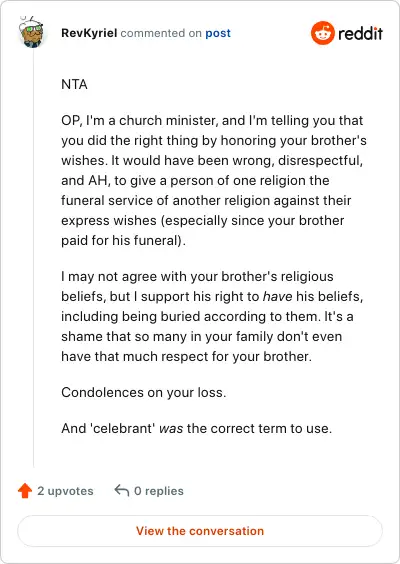The height and width of the screenshot is (564, 400).
Task: Click the "commented on" gray text
Action: 161,33
